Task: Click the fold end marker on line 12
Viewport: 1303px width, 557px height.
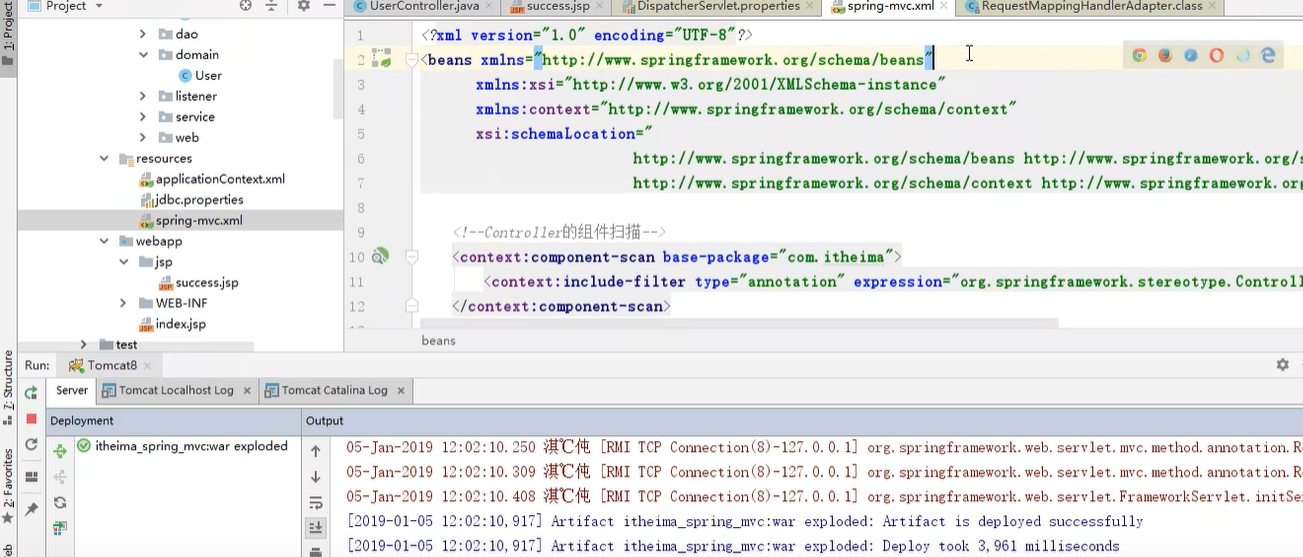Action: tap(411, 307)
